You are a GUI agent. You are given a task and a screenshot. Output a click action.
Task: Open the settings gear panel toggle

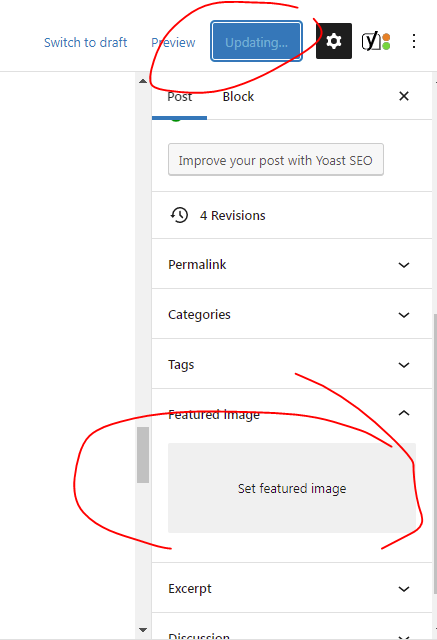coord(334,41)
